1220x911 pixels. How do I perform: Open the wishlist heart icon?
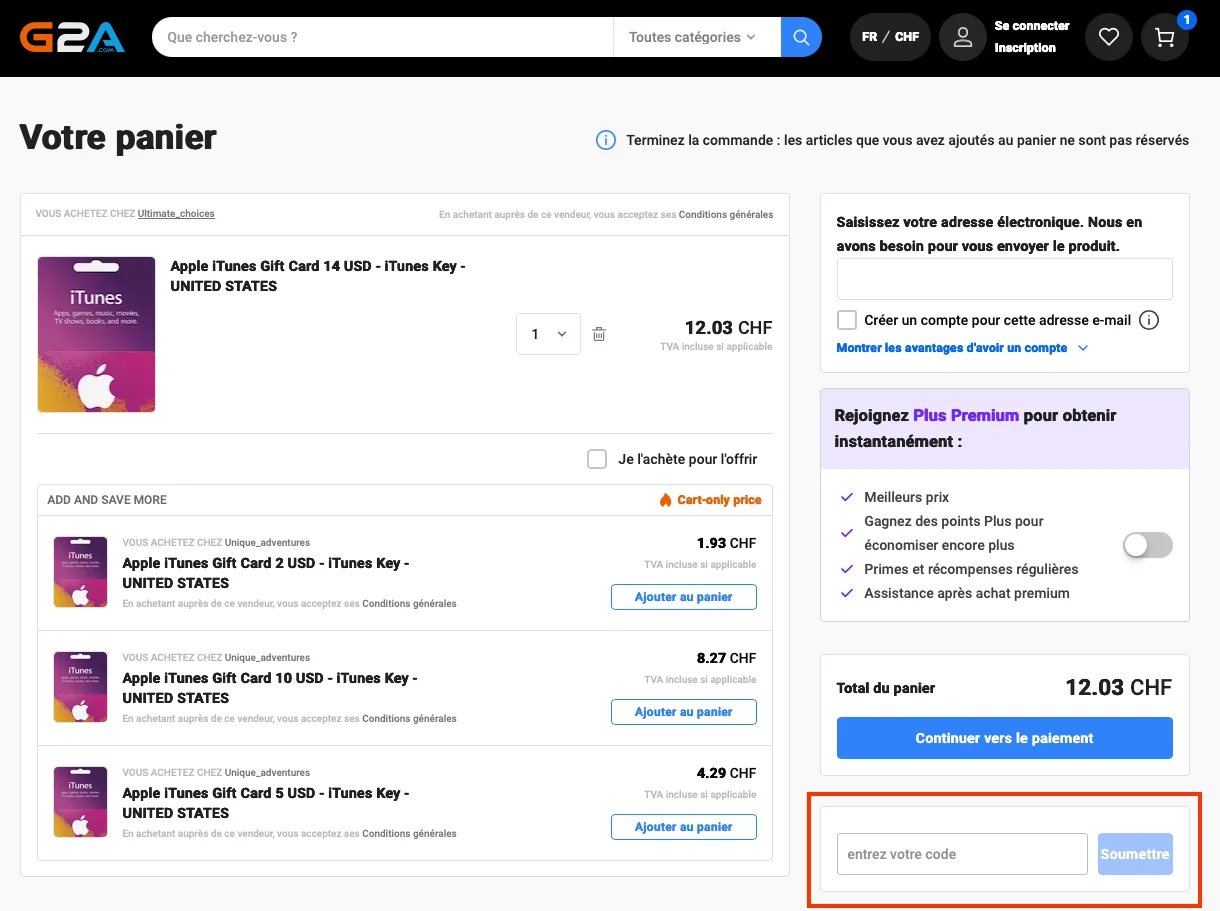pyautogui.click(x=1108, y=36)
